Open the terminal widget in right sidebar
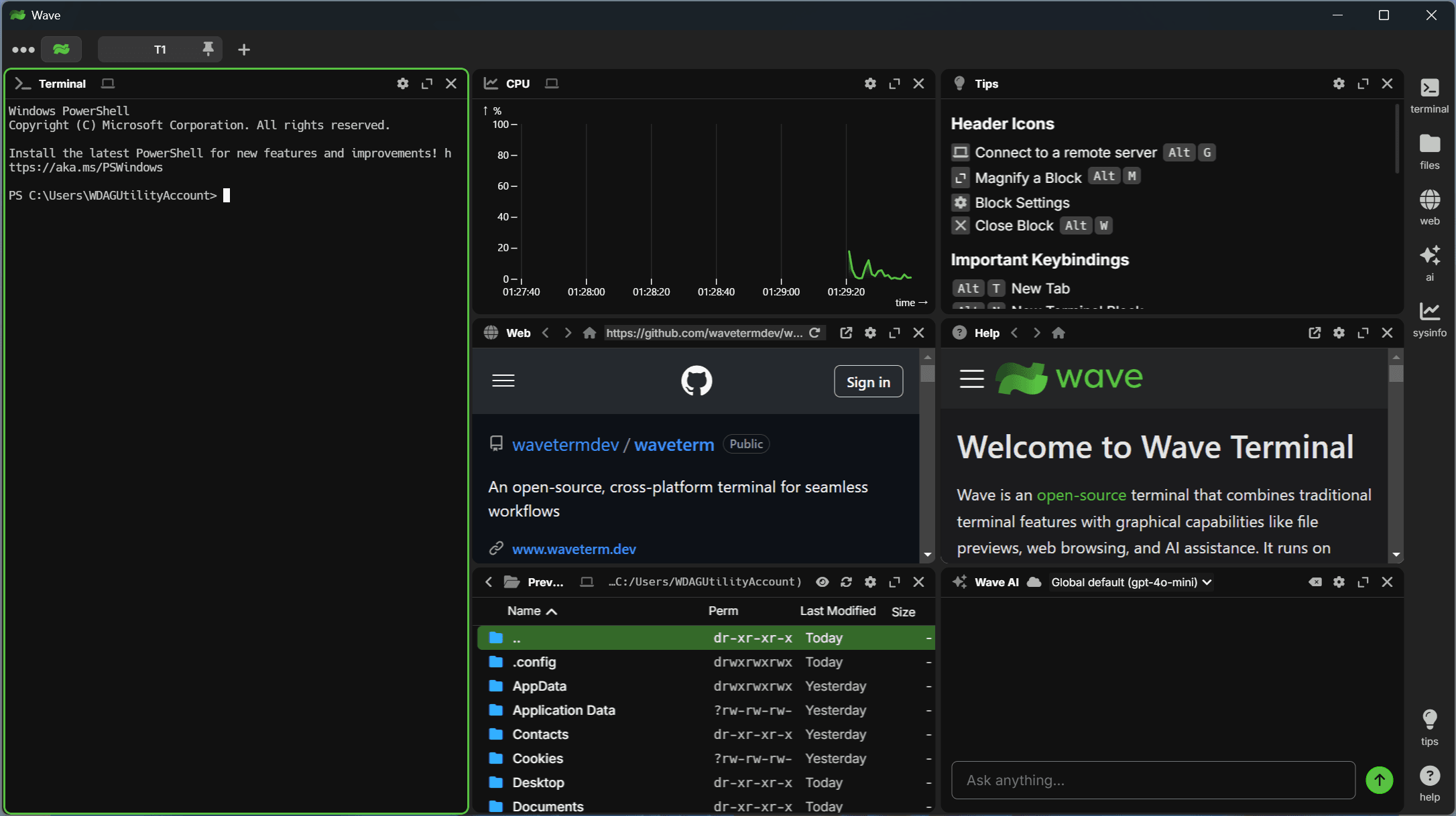 point(1429,96)
